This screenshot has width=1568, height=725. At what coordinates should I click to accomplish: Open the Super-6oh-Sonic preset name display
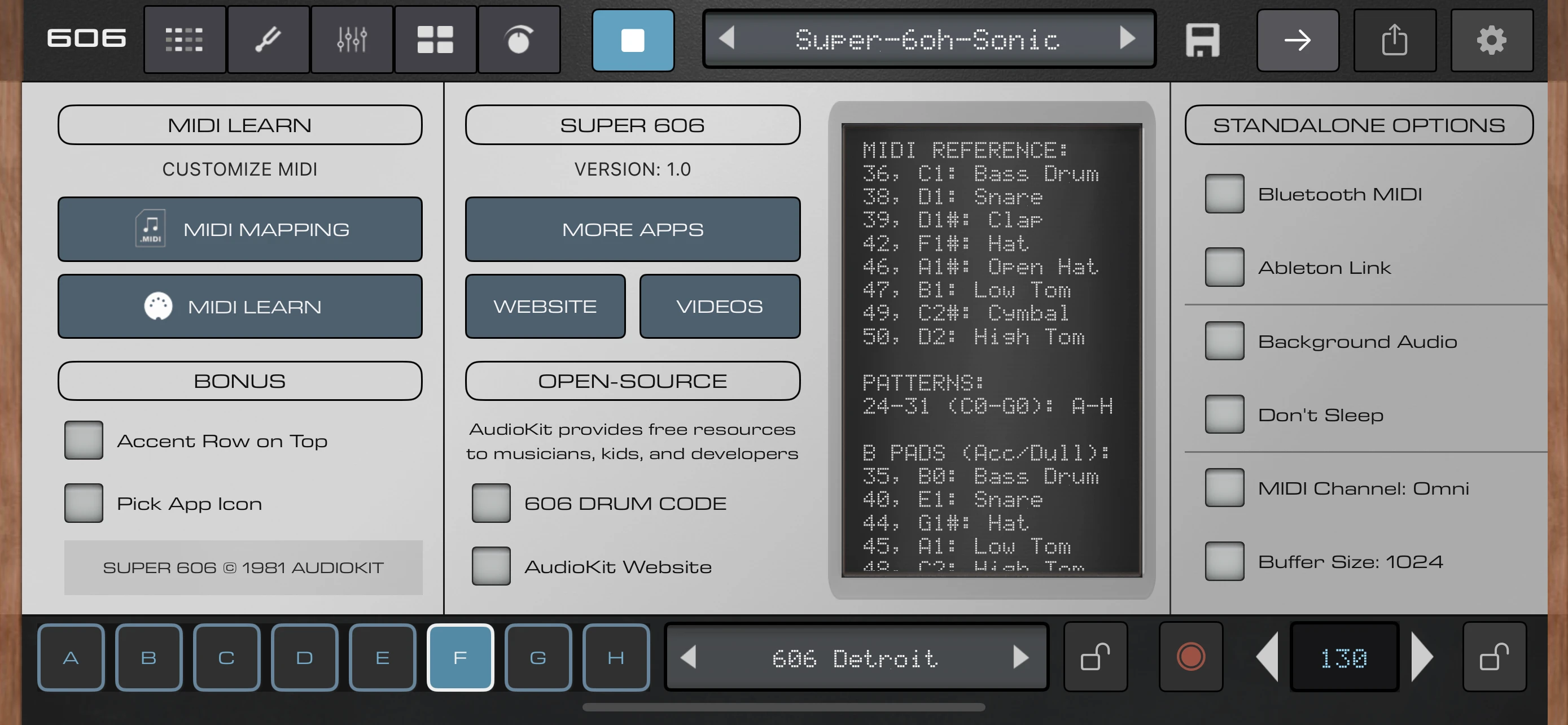[928, 39]
